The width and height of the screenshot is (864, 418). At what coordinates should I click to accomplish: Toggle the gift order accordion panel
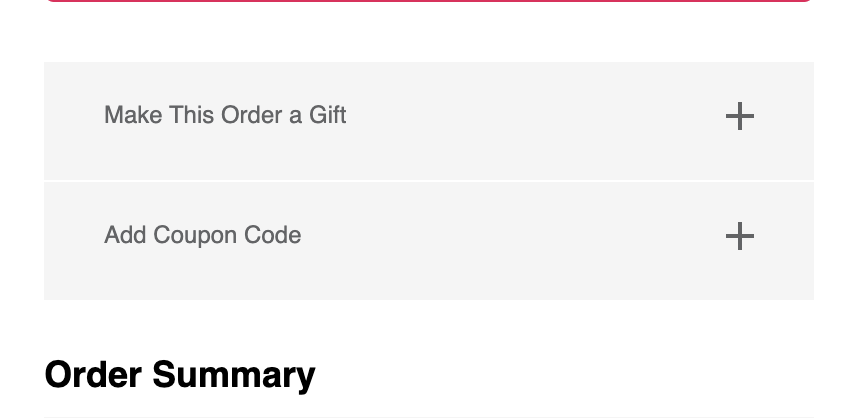click(x=428, y=120)
